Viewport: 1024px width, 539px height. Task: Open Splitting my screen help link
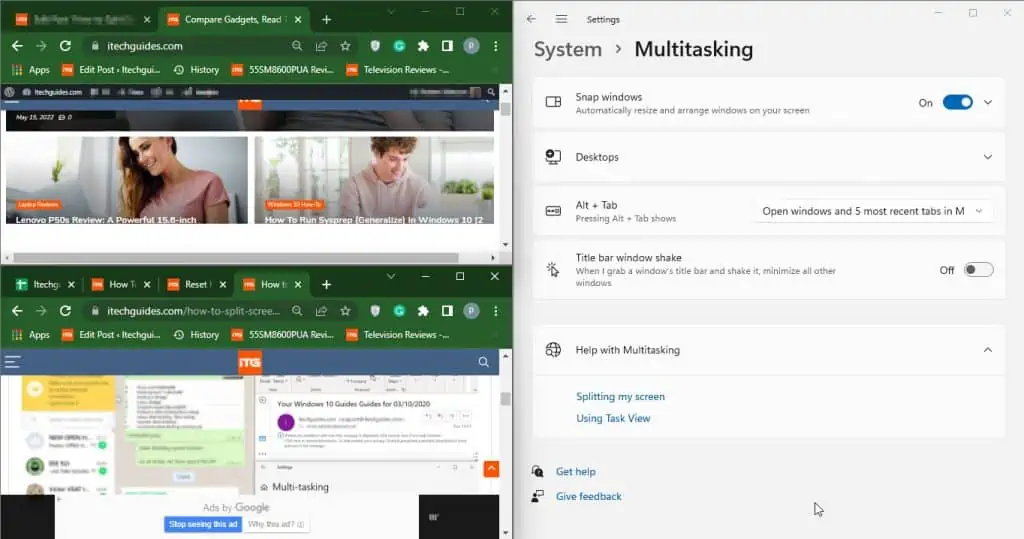pyautogui.click(x=620, y=397)
